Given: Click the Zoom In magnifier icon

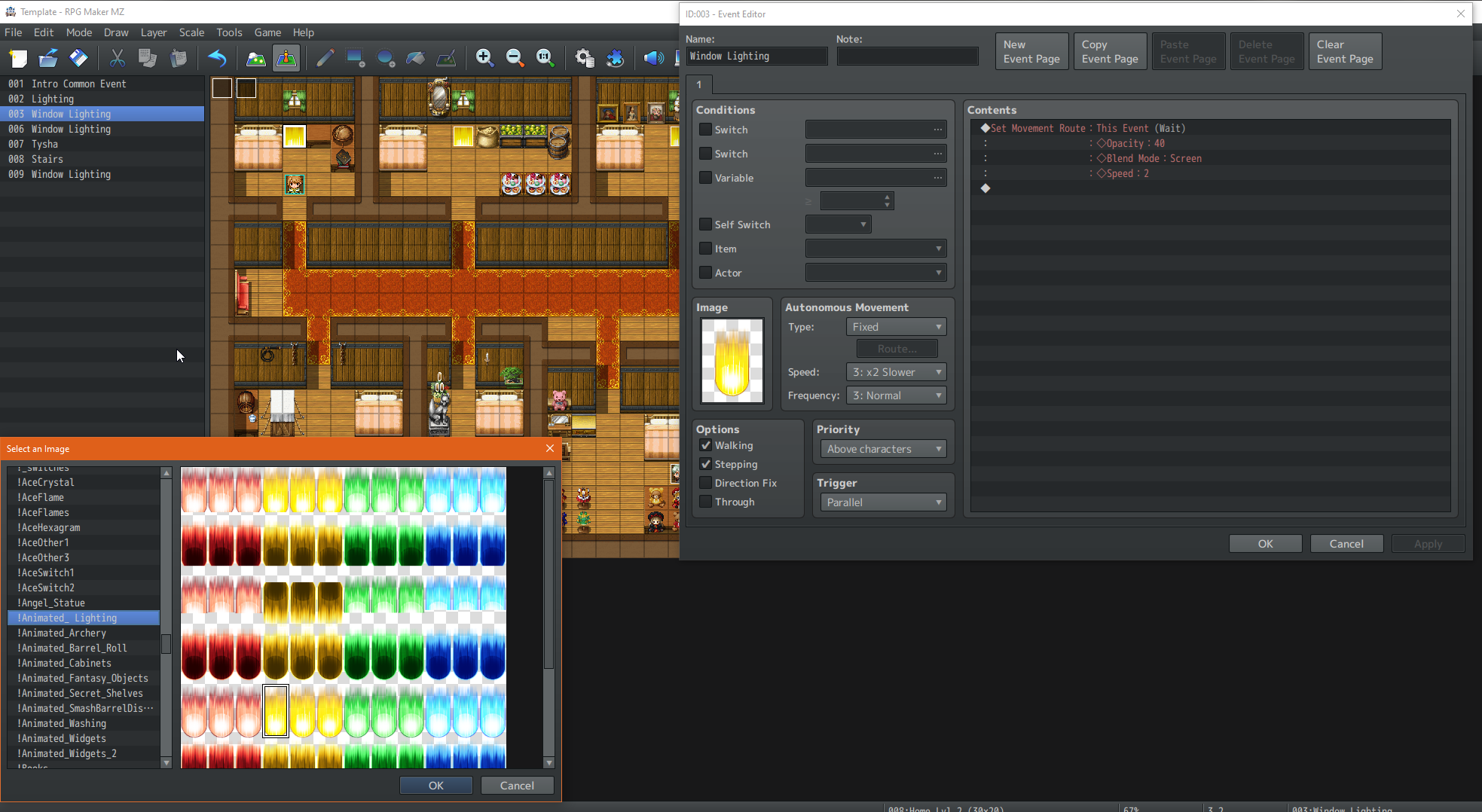Looking at the screenshot, I should click(x=485, y=58).
